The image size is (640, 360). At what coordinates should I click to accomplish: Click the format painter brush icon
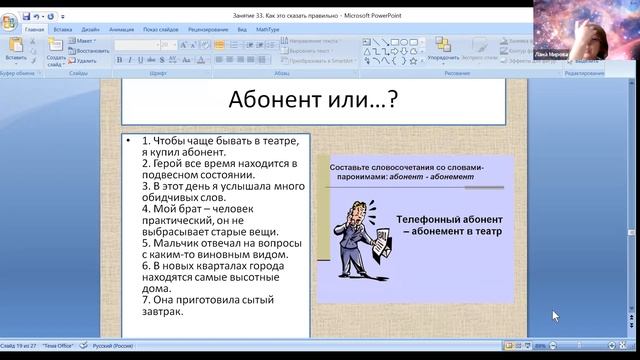pyautogui.click(x=33, y=61)
